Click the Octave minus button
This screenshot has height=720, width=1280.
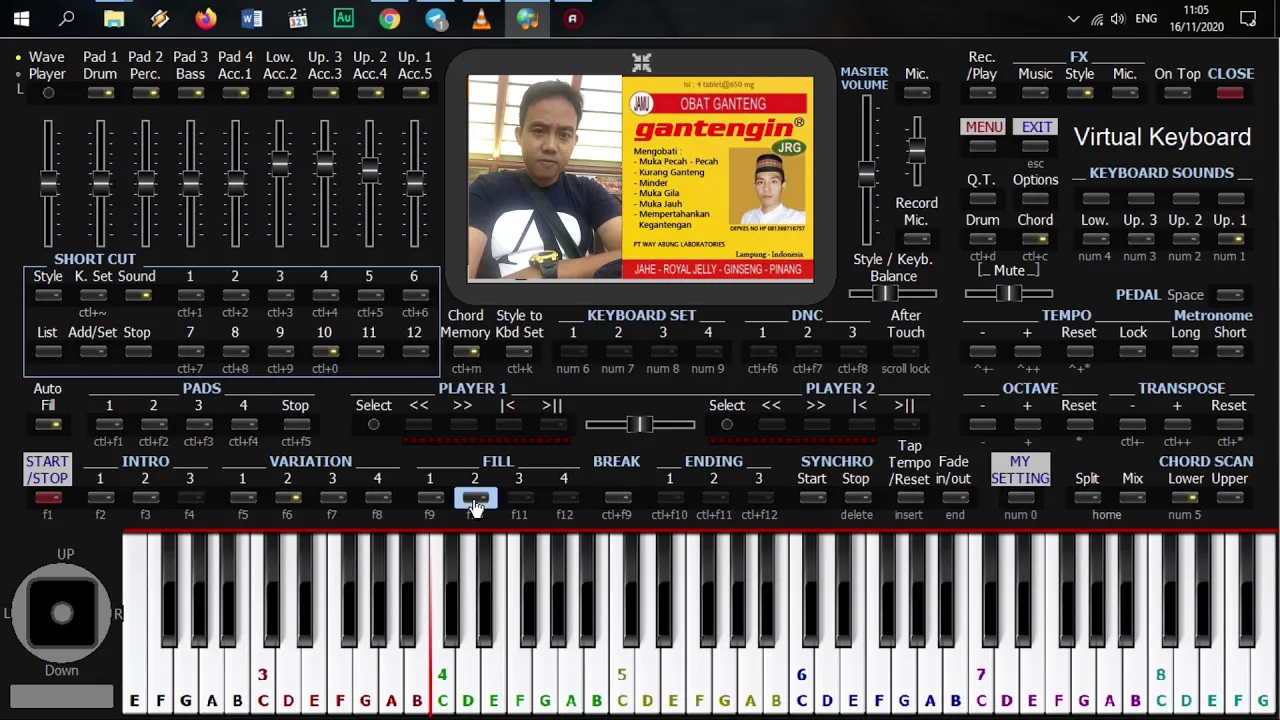(x=982, y=425)
